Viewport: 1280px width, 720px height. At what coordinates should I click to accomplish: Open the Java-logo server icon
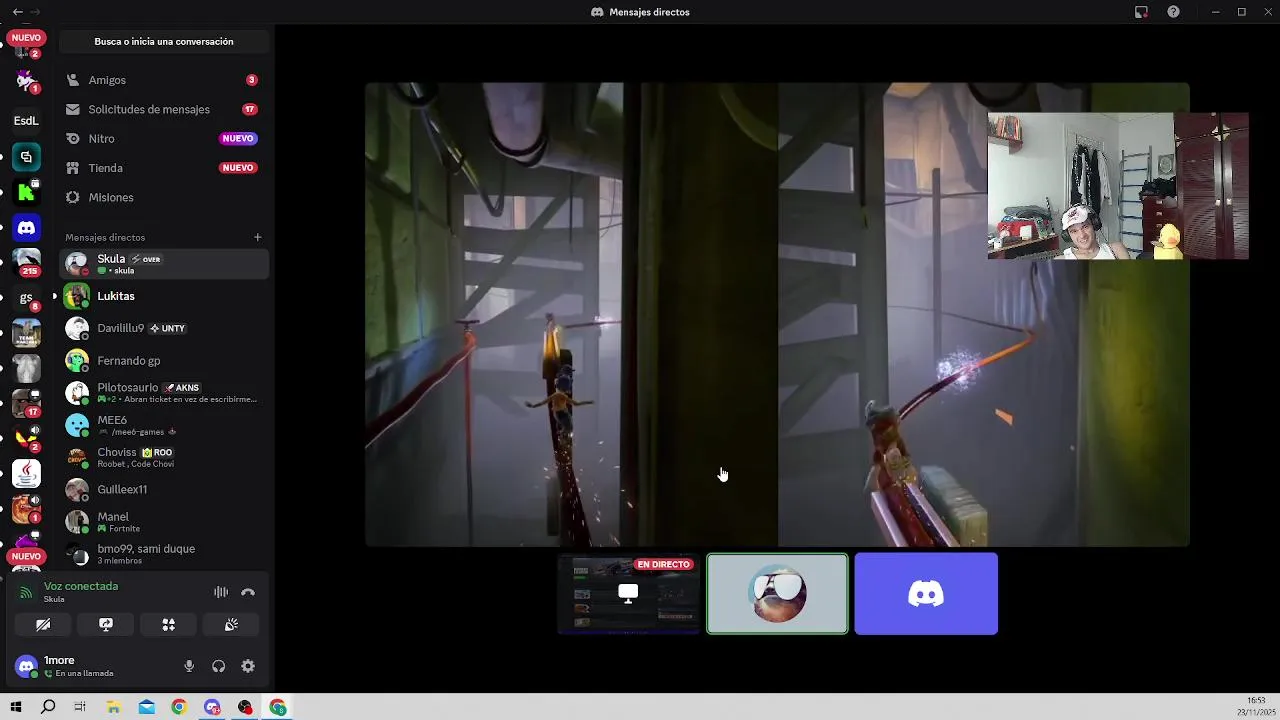[26, 472]
